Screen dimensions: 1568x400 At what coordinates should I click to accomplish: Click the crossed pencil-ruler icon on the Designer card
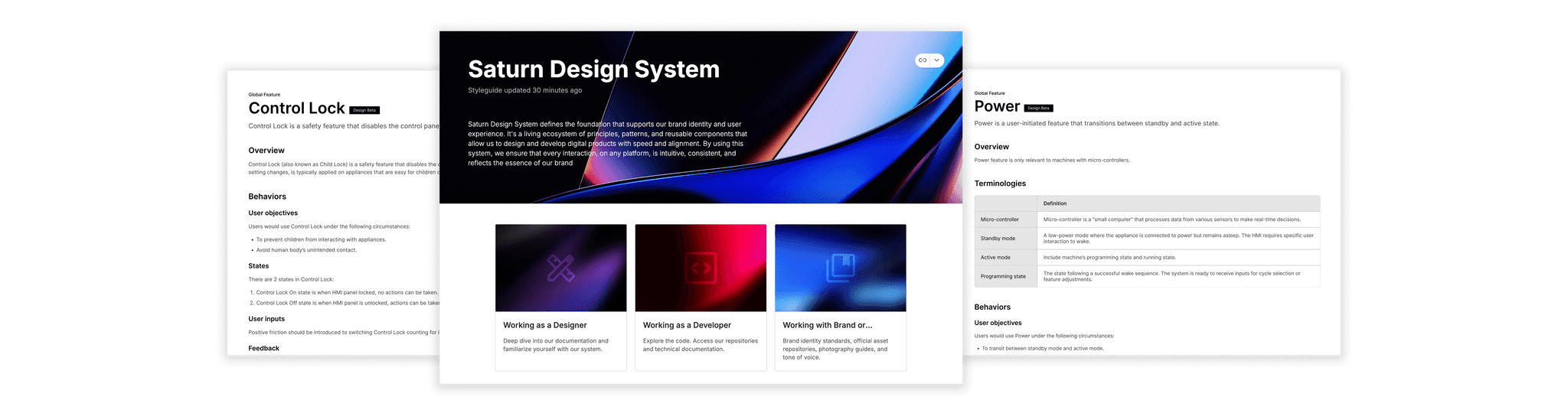coord(560,268)
